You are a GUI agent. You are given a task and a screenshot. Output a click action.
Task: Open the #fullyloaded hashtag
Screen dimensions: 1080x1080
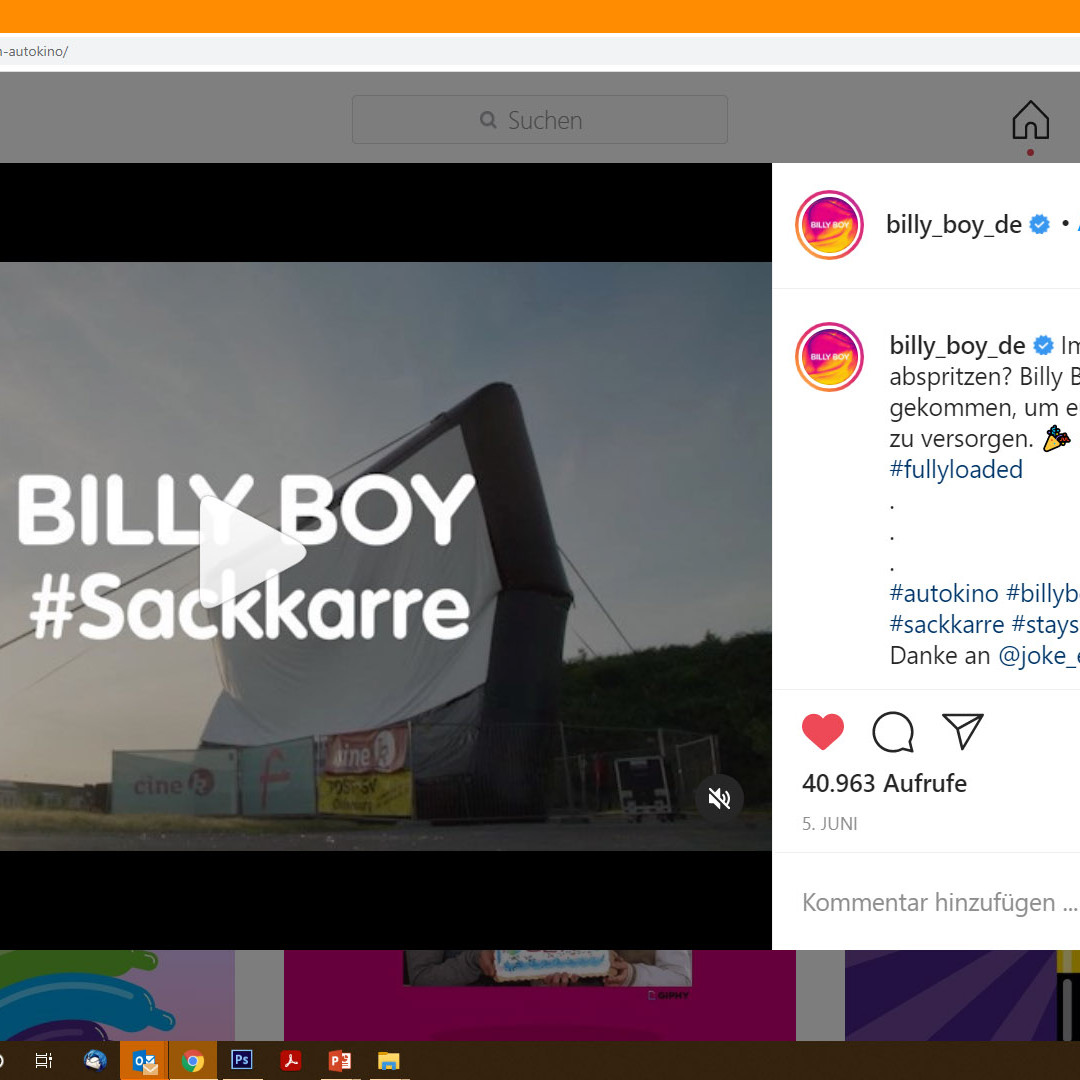(x=956, y=470)
